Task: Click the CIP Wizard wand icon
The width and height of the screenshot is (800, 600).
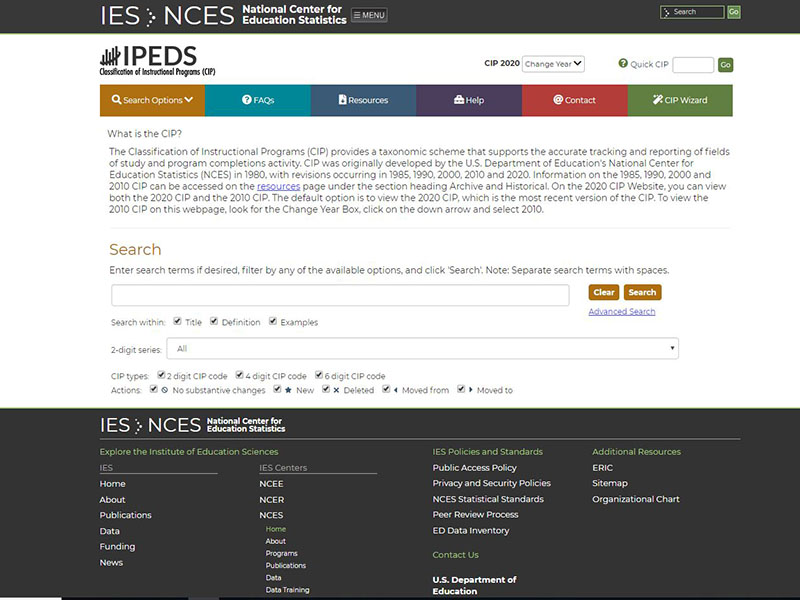Action: point(658,99)
